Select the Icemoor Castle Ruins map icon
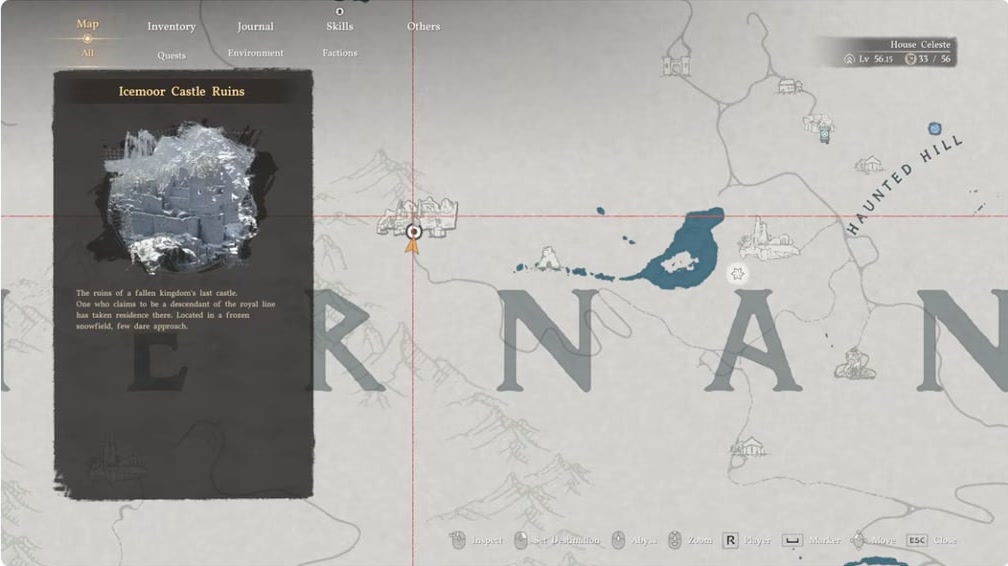The width and height of the screenshot is (1008, 566). [x=417, y=215]
